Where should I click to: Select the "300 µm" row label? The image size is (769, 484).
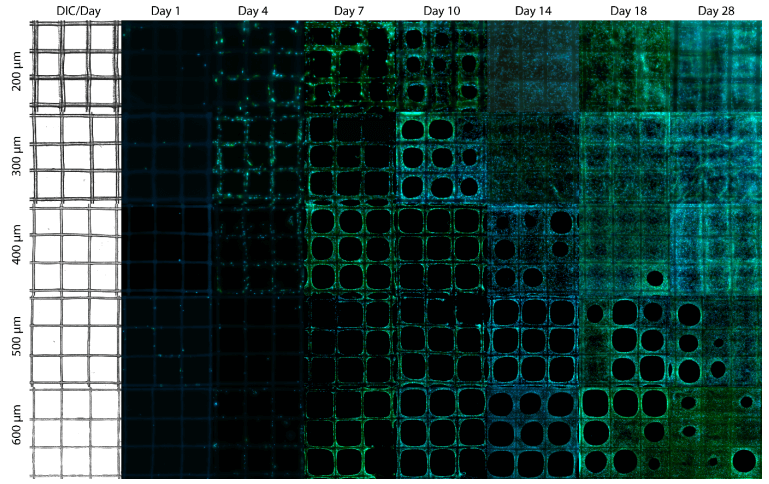point(17,156)
